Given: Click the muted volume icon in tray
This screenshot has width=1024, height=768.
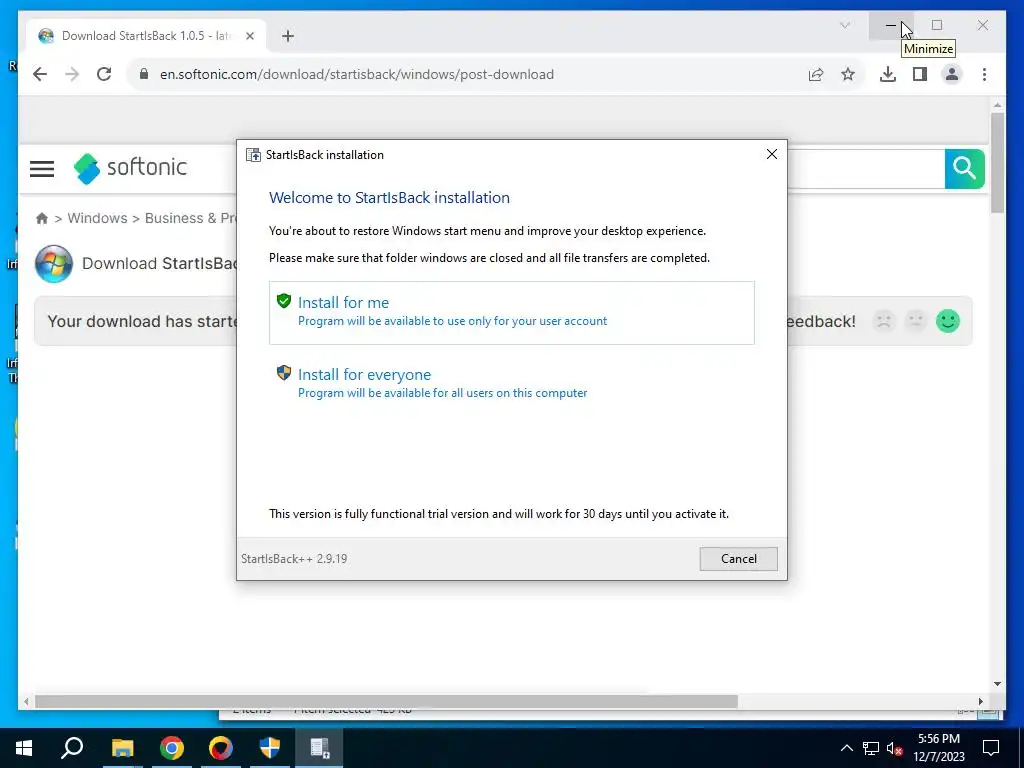Looking at the screenshot, I should point(895,748).
